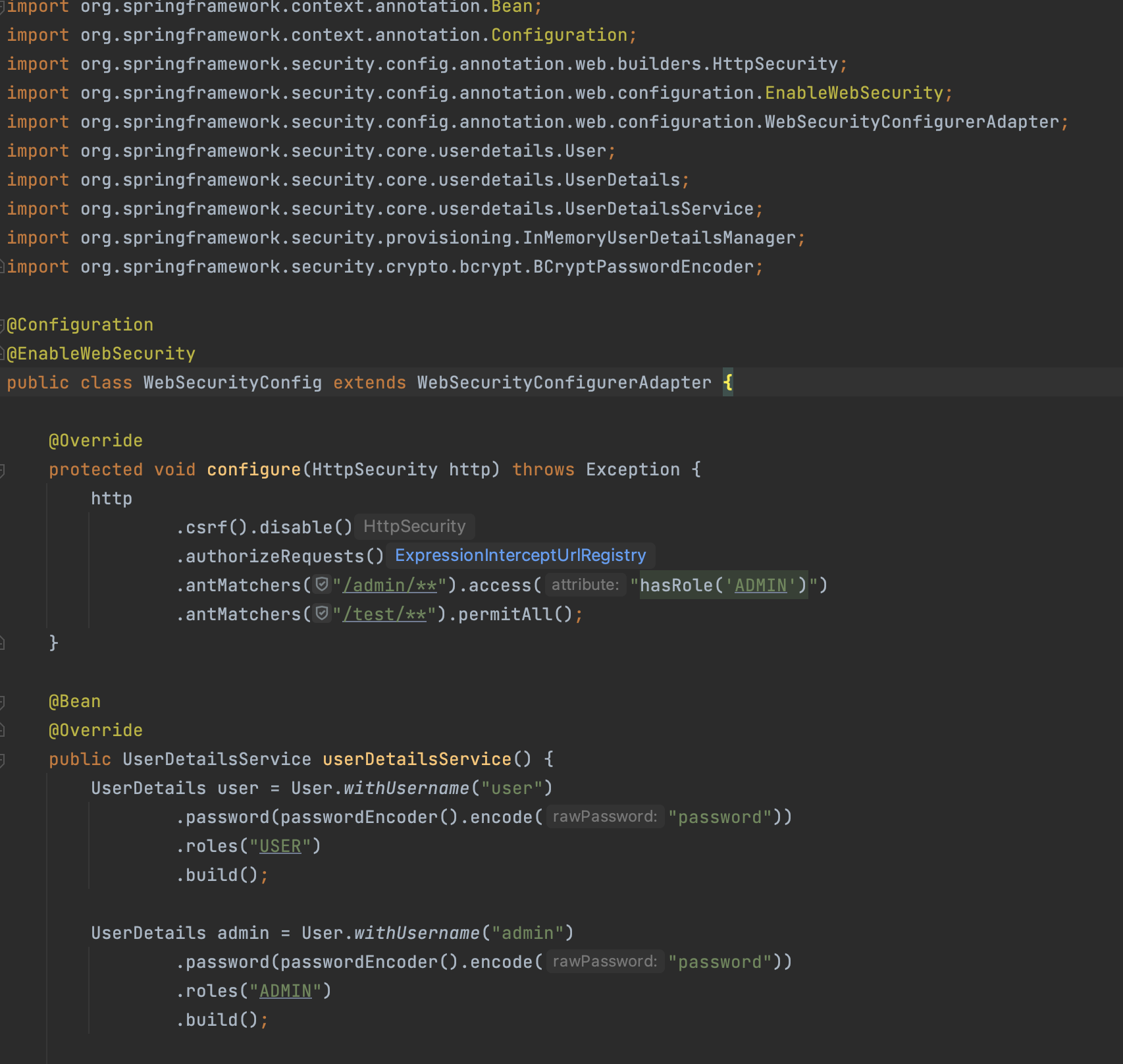Click the shield icon before "/admin/**"
The image size is (1123, 1064).
pyautogui.click(x=321, y=585)
